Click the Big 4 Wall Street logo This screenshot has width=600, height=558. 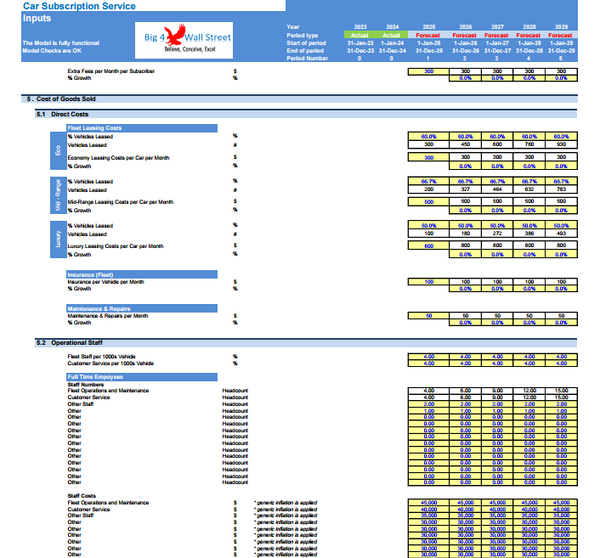[189, 44]
